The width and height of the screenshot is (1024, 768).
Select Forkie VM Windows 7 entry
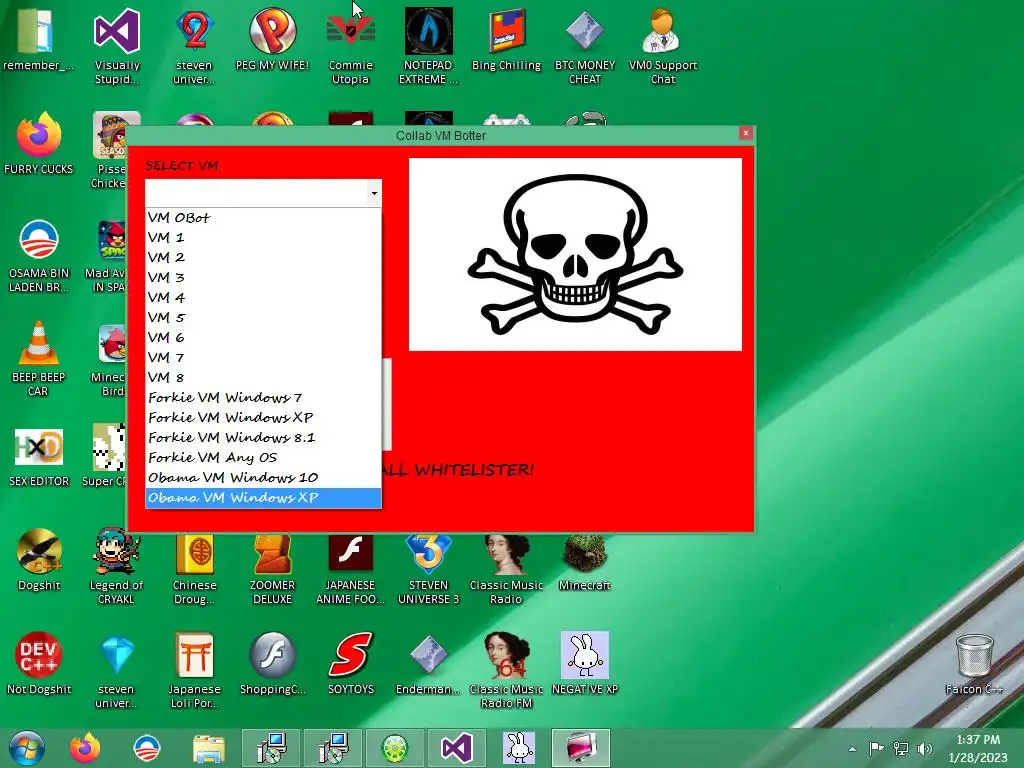coord(263,397)
